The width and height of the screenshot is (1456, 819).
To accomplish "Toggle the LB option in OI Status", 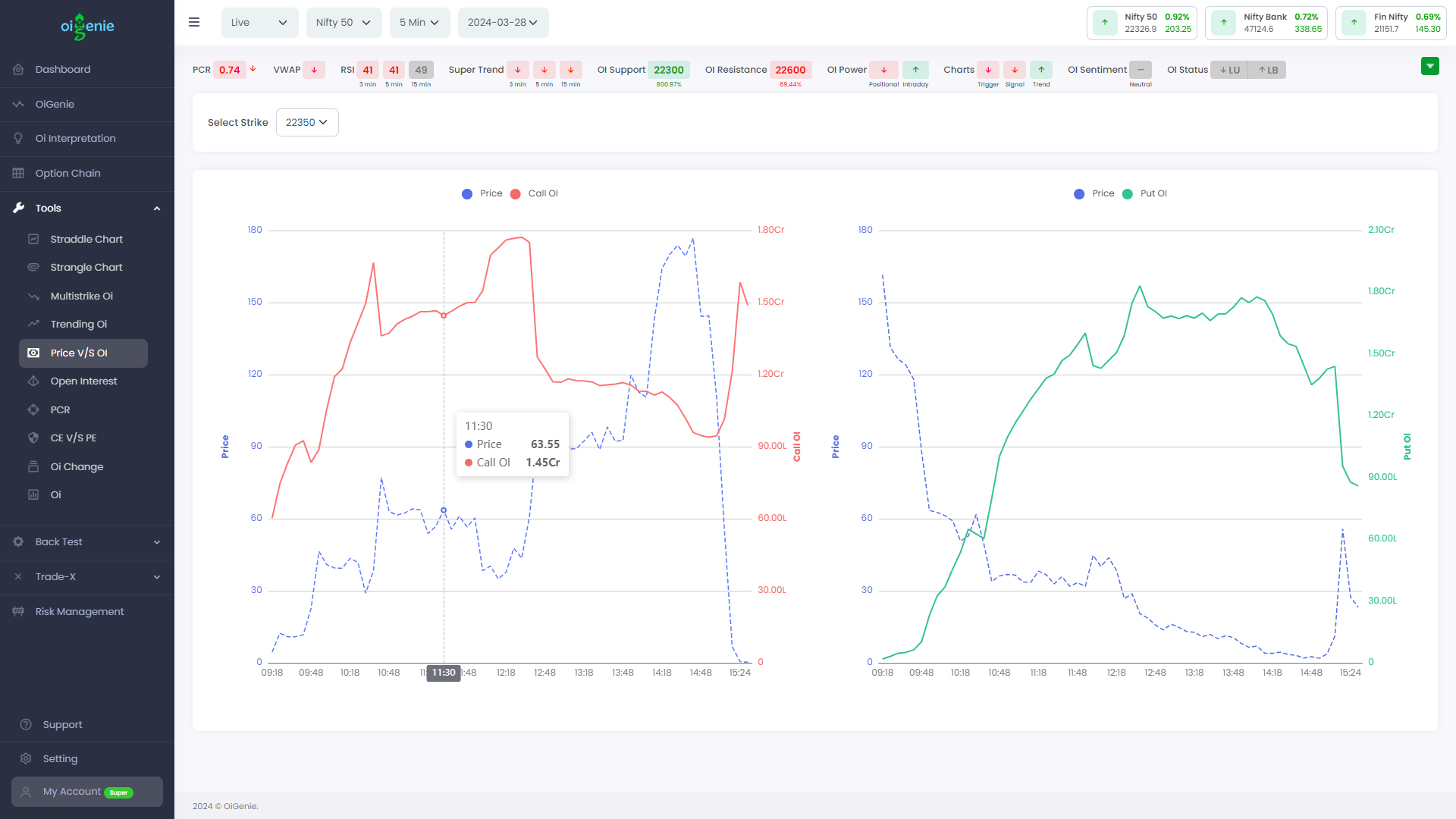I will 1267,70.
